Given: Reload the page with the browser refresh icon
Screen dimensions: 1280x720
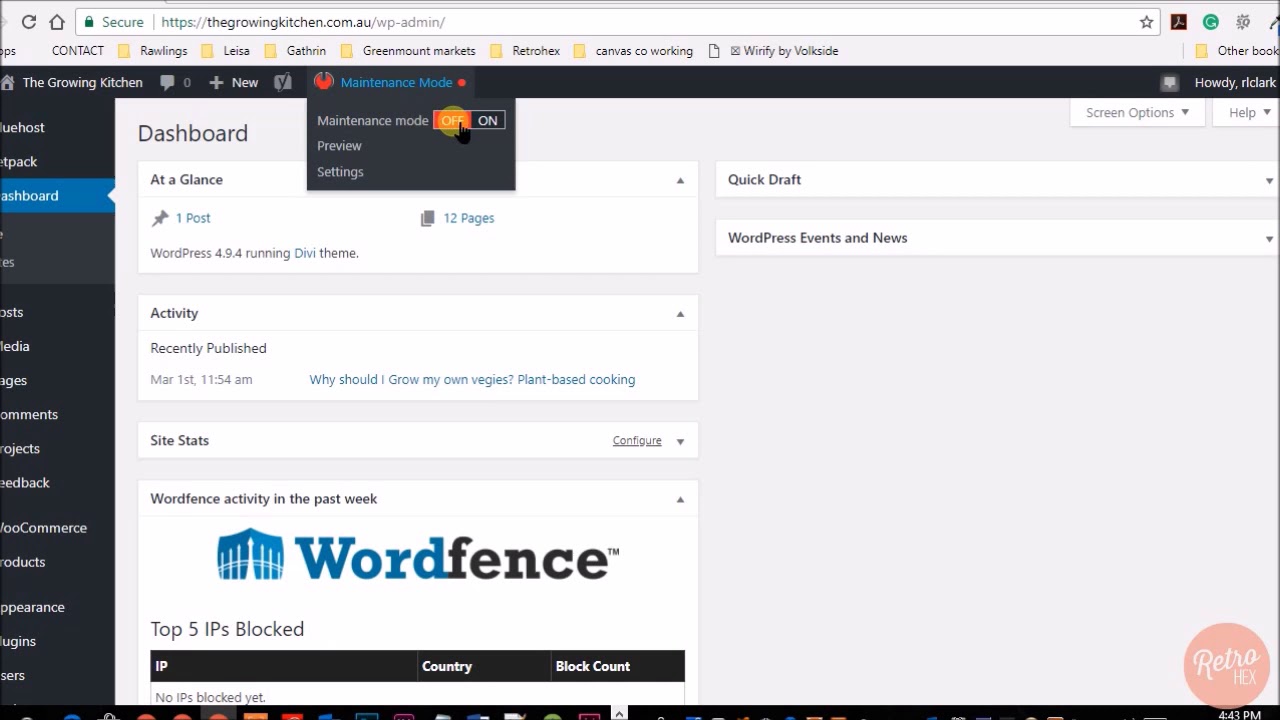Looking at the screenshot, I should point(28,21).
